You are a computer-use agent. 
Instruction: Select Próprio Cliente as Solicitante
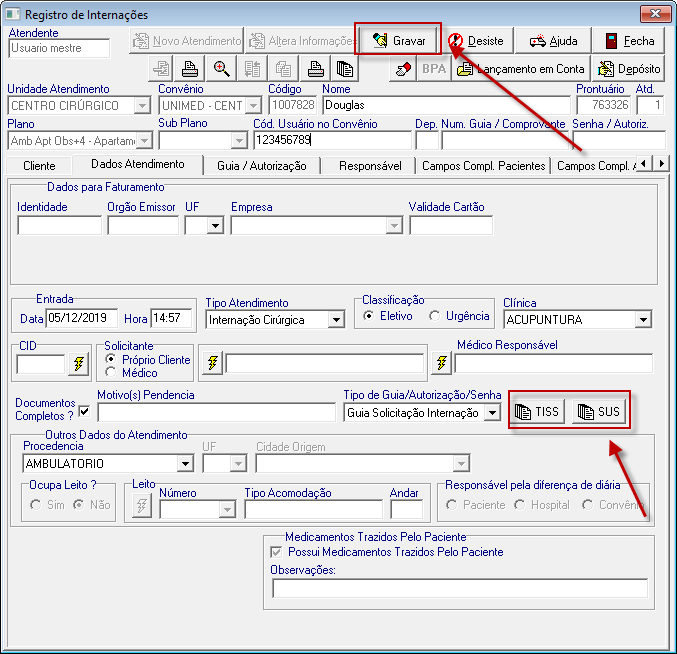click(x=111, y=359)
